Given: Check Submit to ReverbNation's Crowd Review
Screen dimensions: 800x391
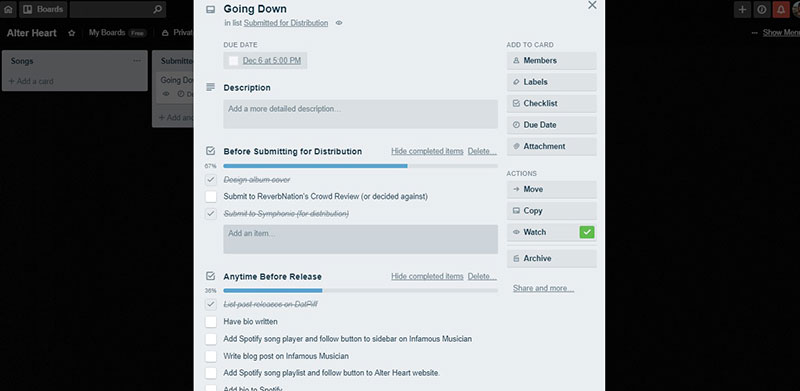Looking at the screenshot, I should click(211, 197).
